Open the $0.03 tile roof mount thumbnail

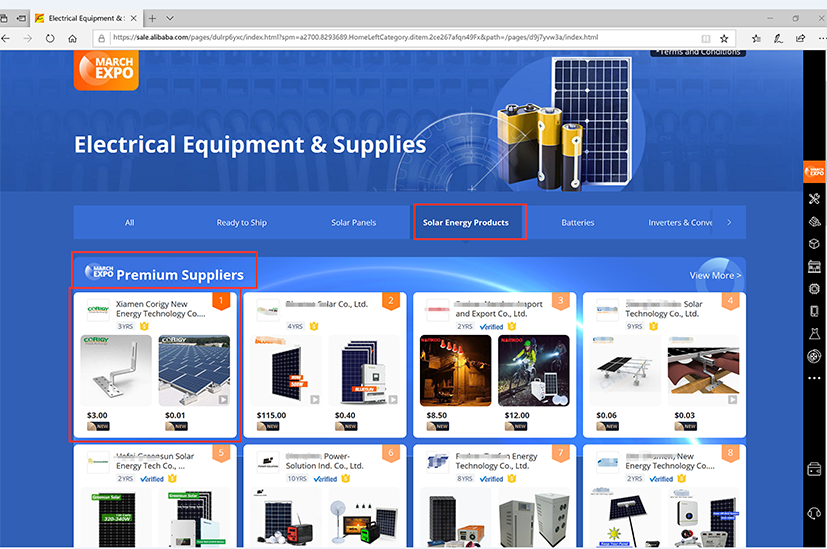[x=704, y=370]
